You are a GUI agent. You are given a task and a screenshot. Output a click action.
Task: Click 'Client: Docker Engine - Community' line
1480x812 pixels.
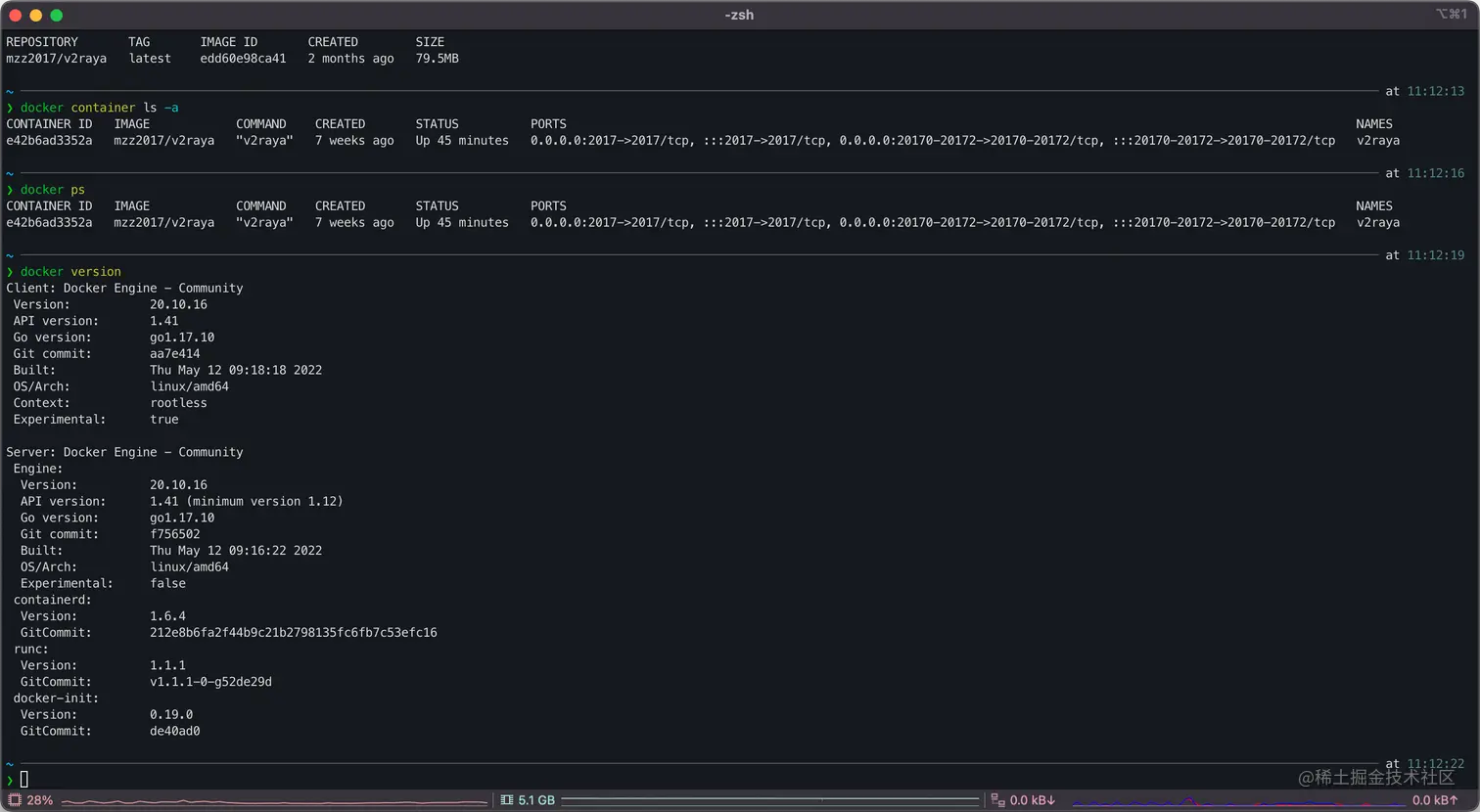click(x=124, y=289)
